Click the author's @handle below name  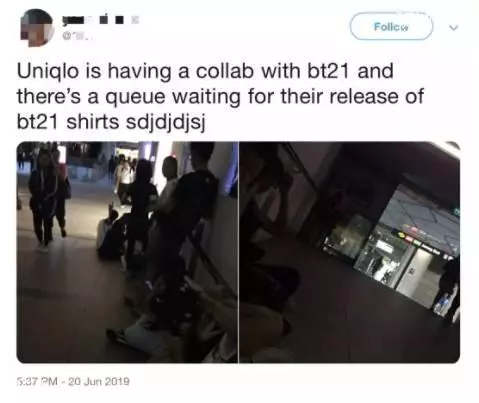click(77, 37)
